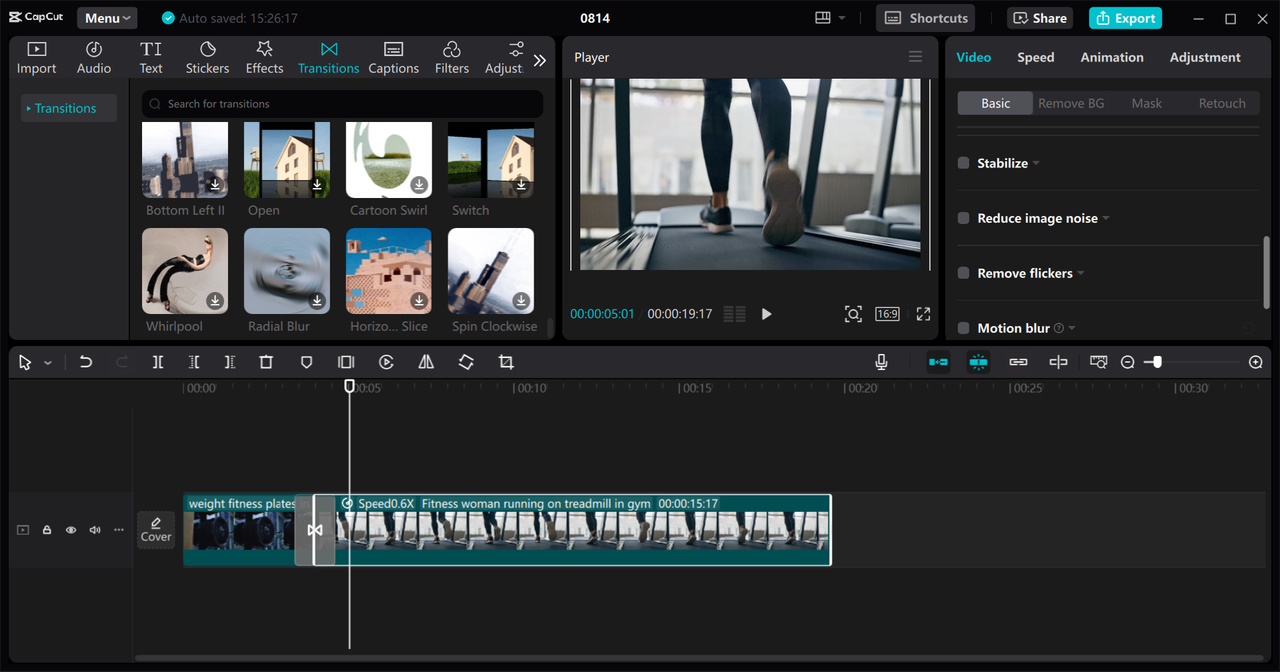
Task: Open the Audio library tab
Action: [x=94, y=58]
